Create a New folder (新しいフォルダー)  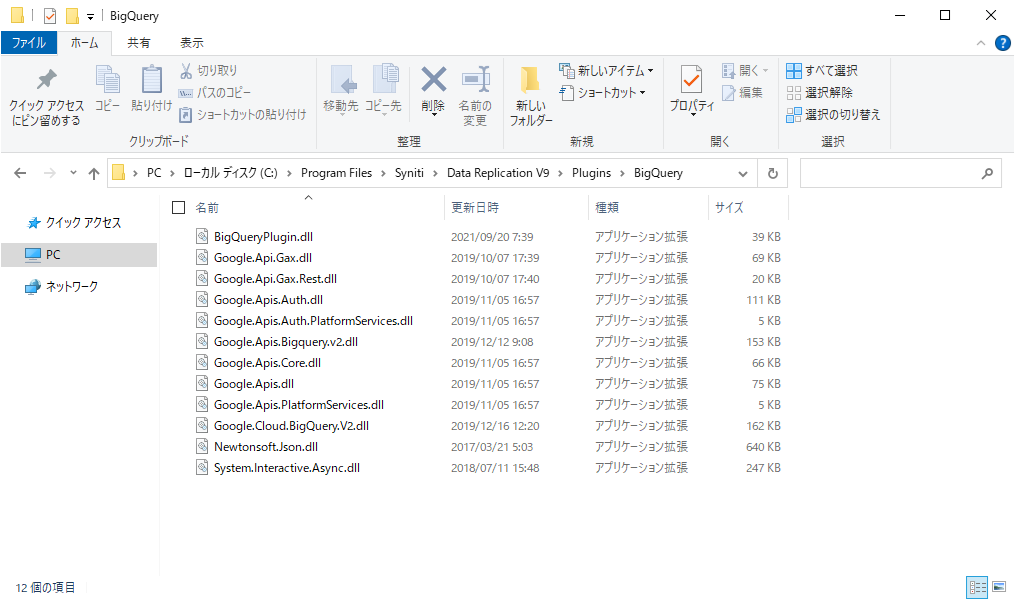click(531, 96)
